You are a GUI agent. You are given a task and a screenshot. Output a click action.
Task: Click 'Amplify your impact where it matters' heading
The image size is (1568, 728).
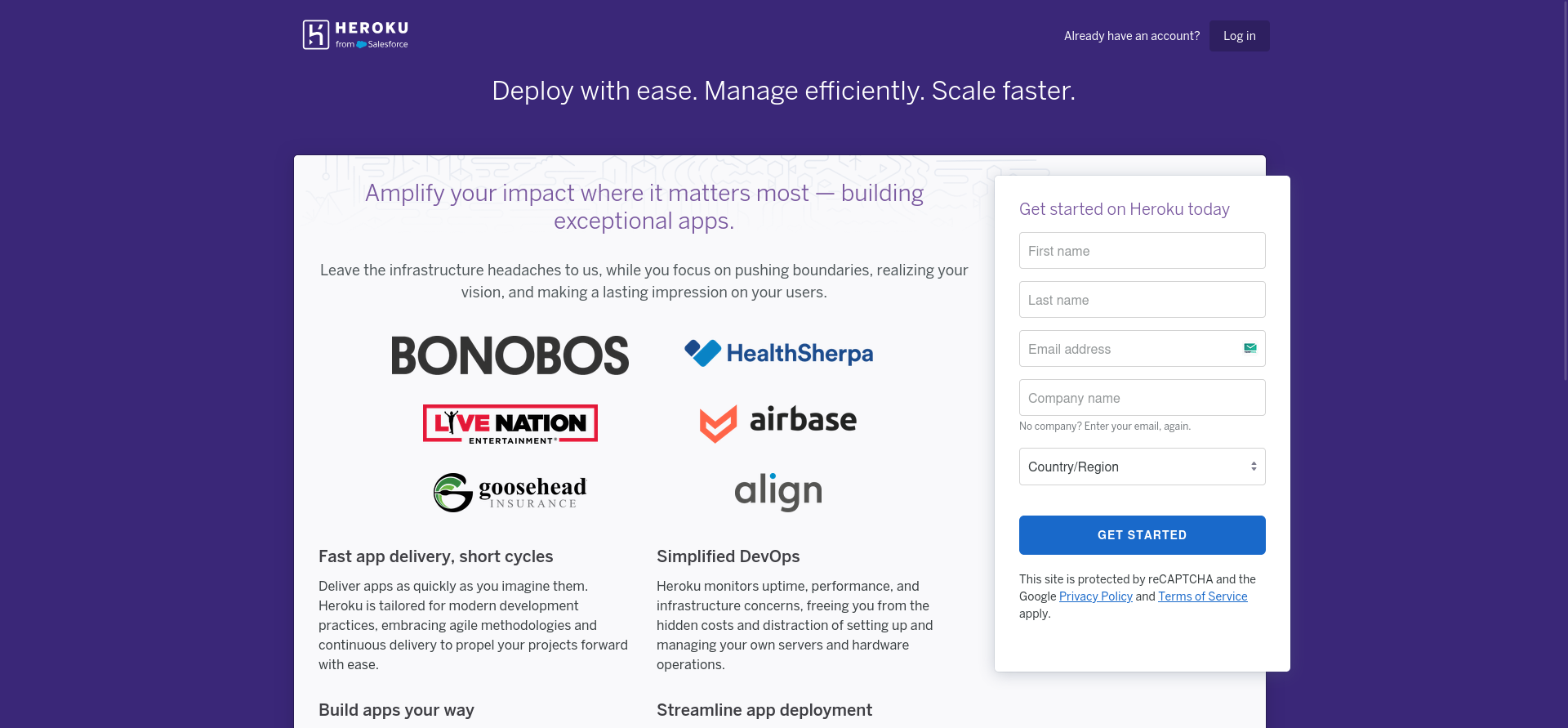click(644, 207)
